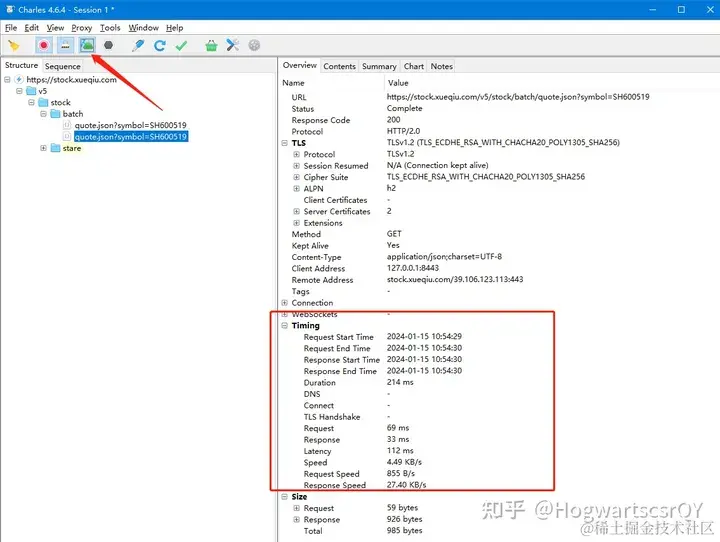Select the Overview tab
The image size is (720, 542).
299,65
